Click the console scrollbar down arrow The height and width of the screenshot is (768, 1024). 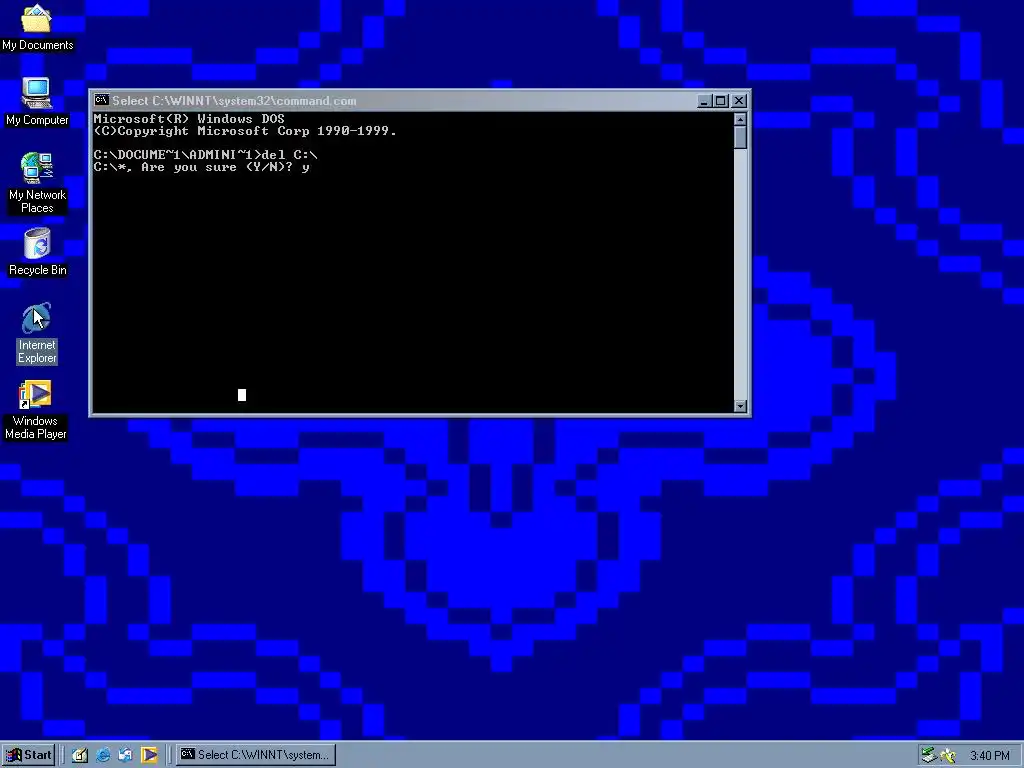[x=740, y=406]
